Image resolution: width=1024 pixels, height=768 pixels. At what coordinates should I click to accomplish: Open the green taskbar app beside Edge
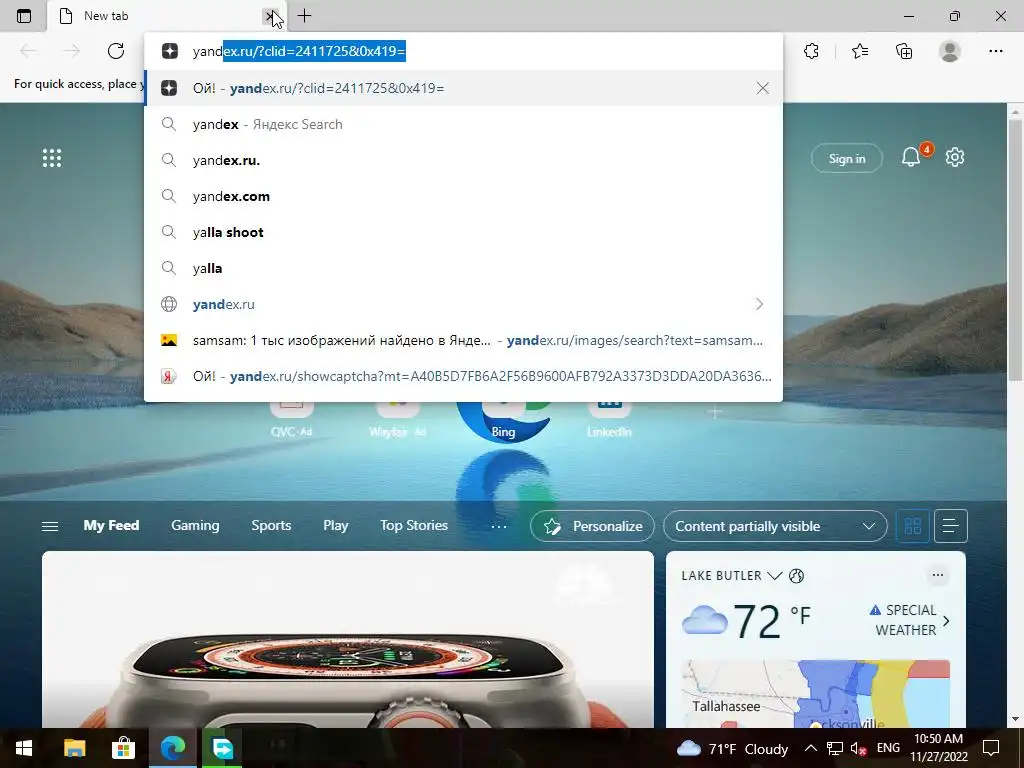(x=222, y=748)
